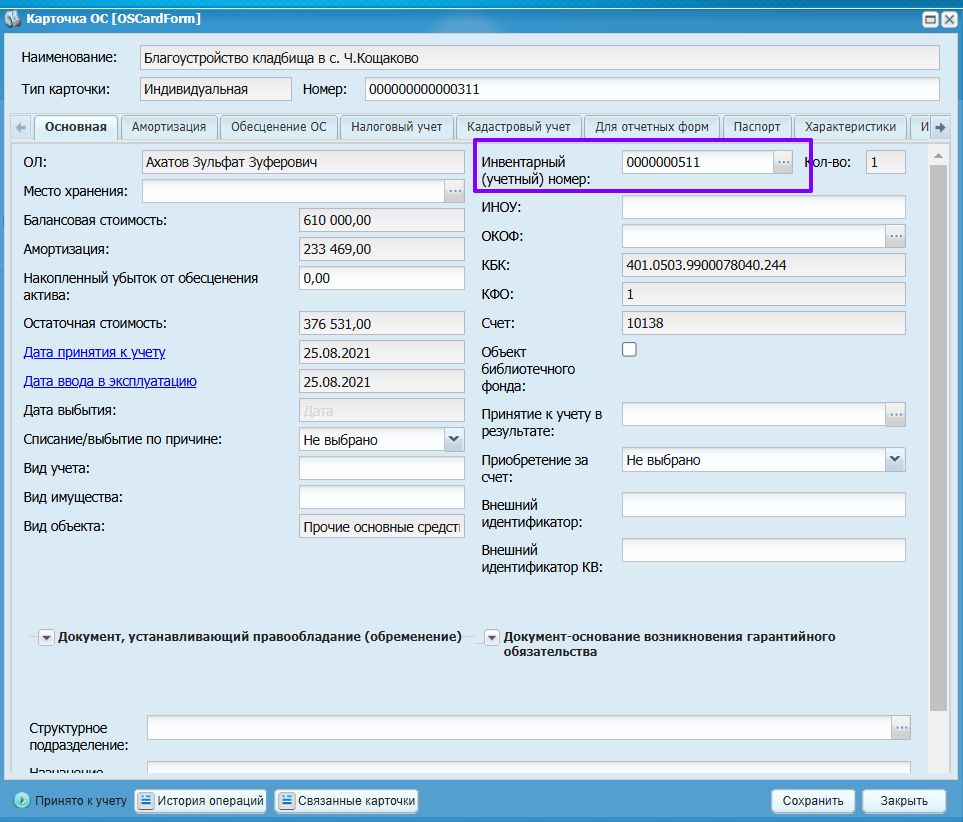
Task: Expand Документ-основание гарантийного обязательства section
Action: click(491, 638)
